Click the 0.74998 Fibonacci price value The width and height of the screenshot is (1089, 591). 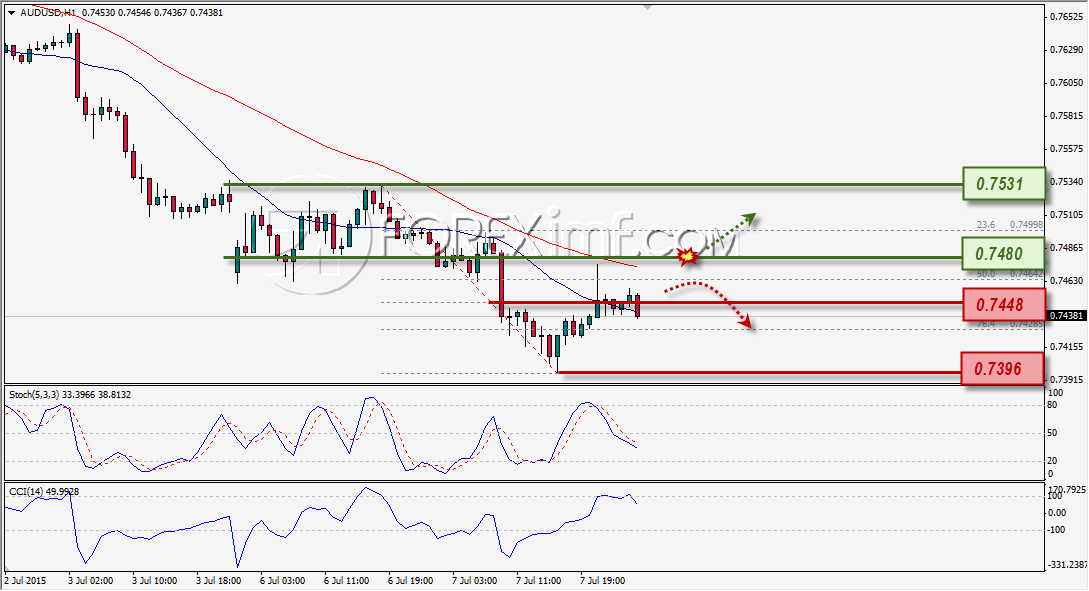[1026, 225]
